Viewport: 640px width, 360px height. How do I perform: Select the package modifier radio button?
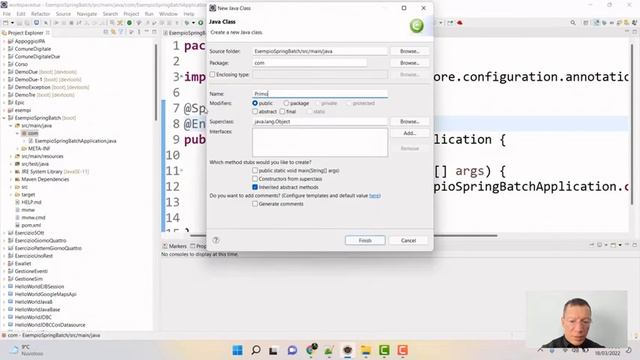(286, 103)
